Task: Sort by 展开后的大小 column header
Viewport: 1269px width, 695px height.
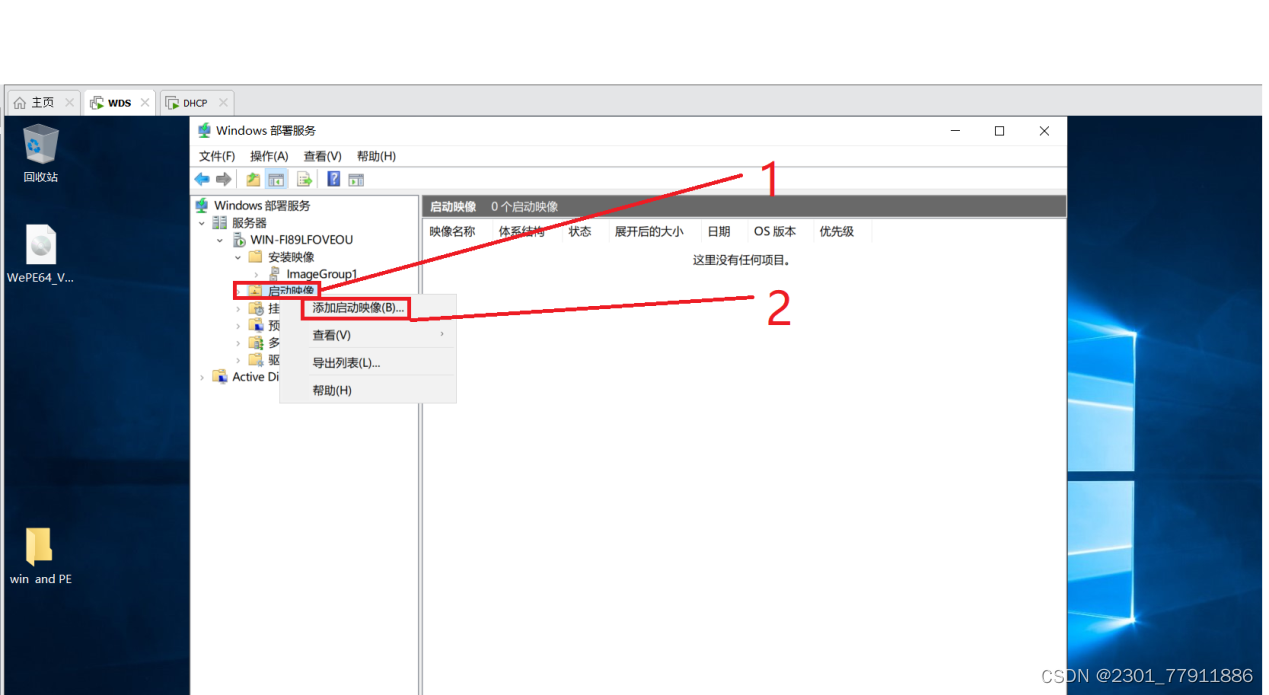Action: 654,231
